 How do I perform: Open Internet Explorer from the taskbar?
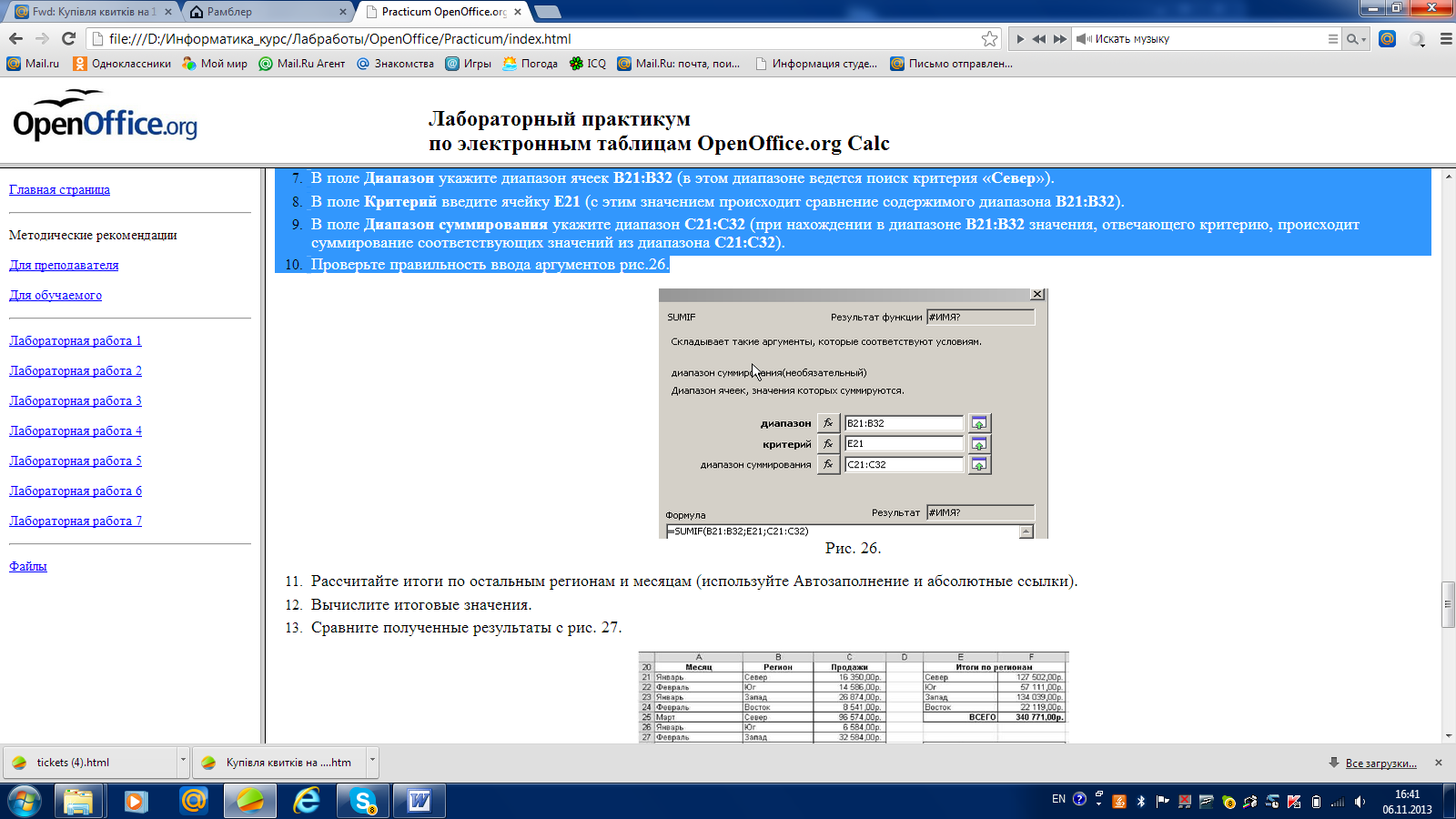(308, 801)
